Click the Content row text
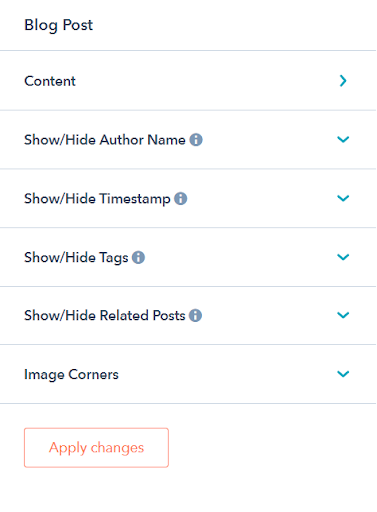 pos(50,81)
